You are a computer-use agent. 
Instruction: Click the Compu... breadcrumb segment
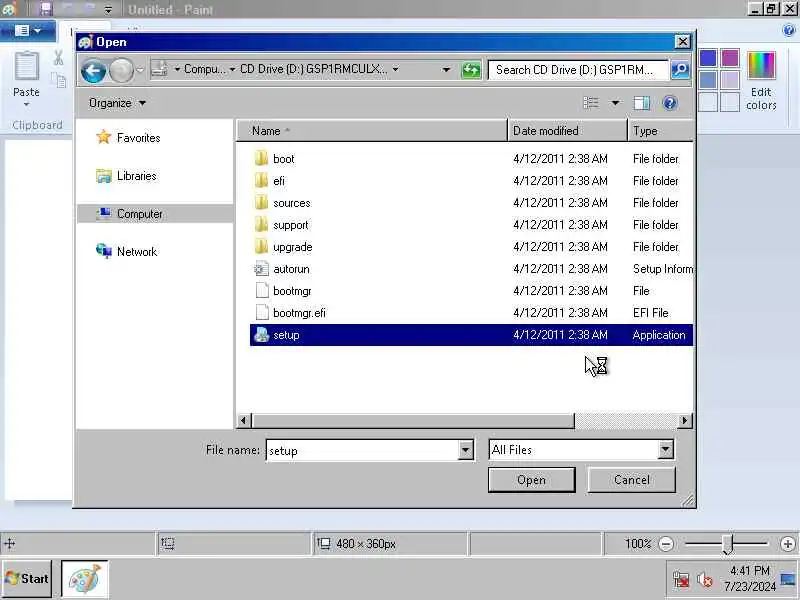pos(204,69)
